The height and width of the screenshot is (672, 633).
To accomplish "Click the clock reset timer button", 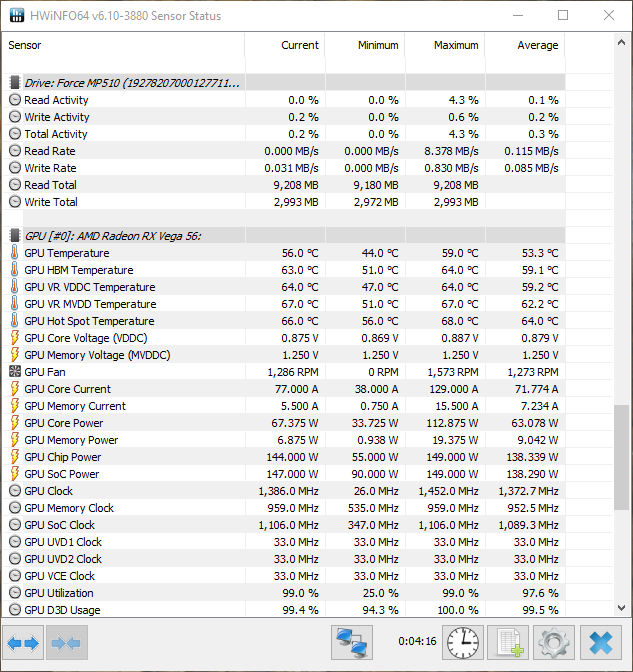I will 463,642.
